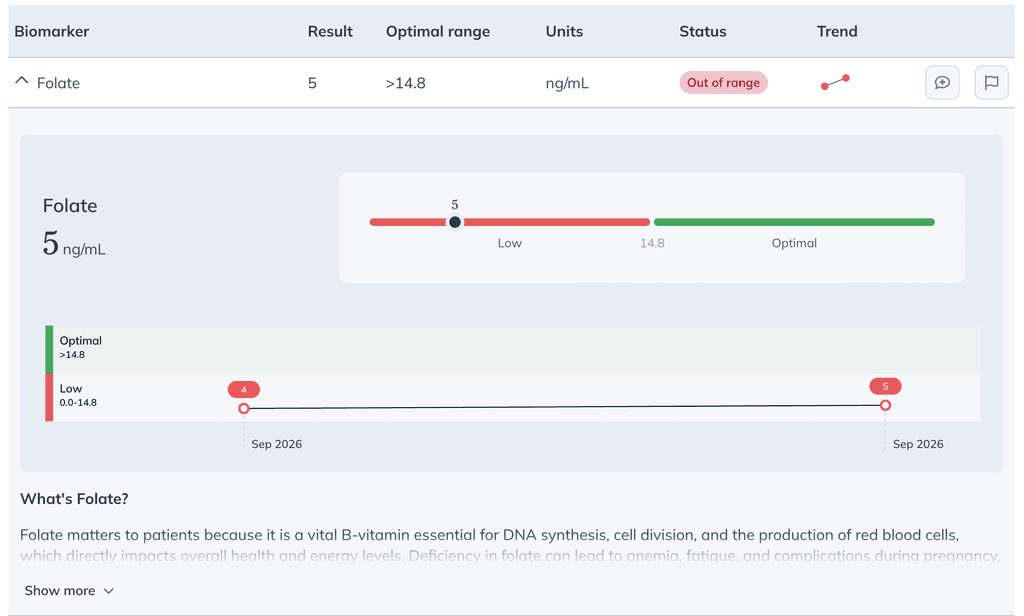Click the Biomarker column header

point(52,31)
